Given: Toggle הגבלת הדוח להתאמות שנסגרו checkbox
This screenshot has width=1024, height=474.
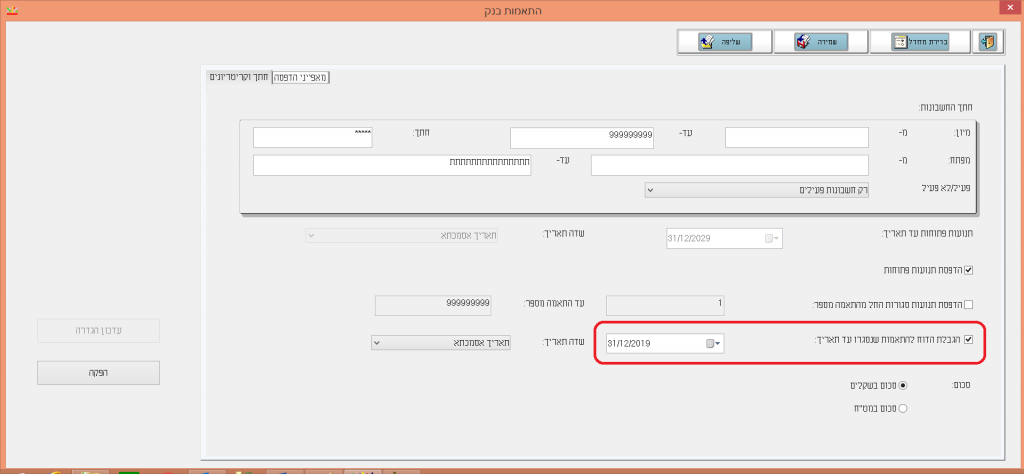Looking at the screenshot, I should point(968,340).
